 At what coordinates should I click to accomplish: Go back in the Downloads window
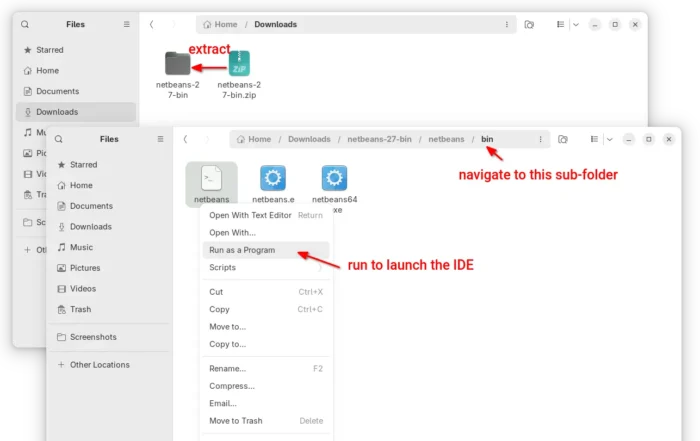point(151,25)
